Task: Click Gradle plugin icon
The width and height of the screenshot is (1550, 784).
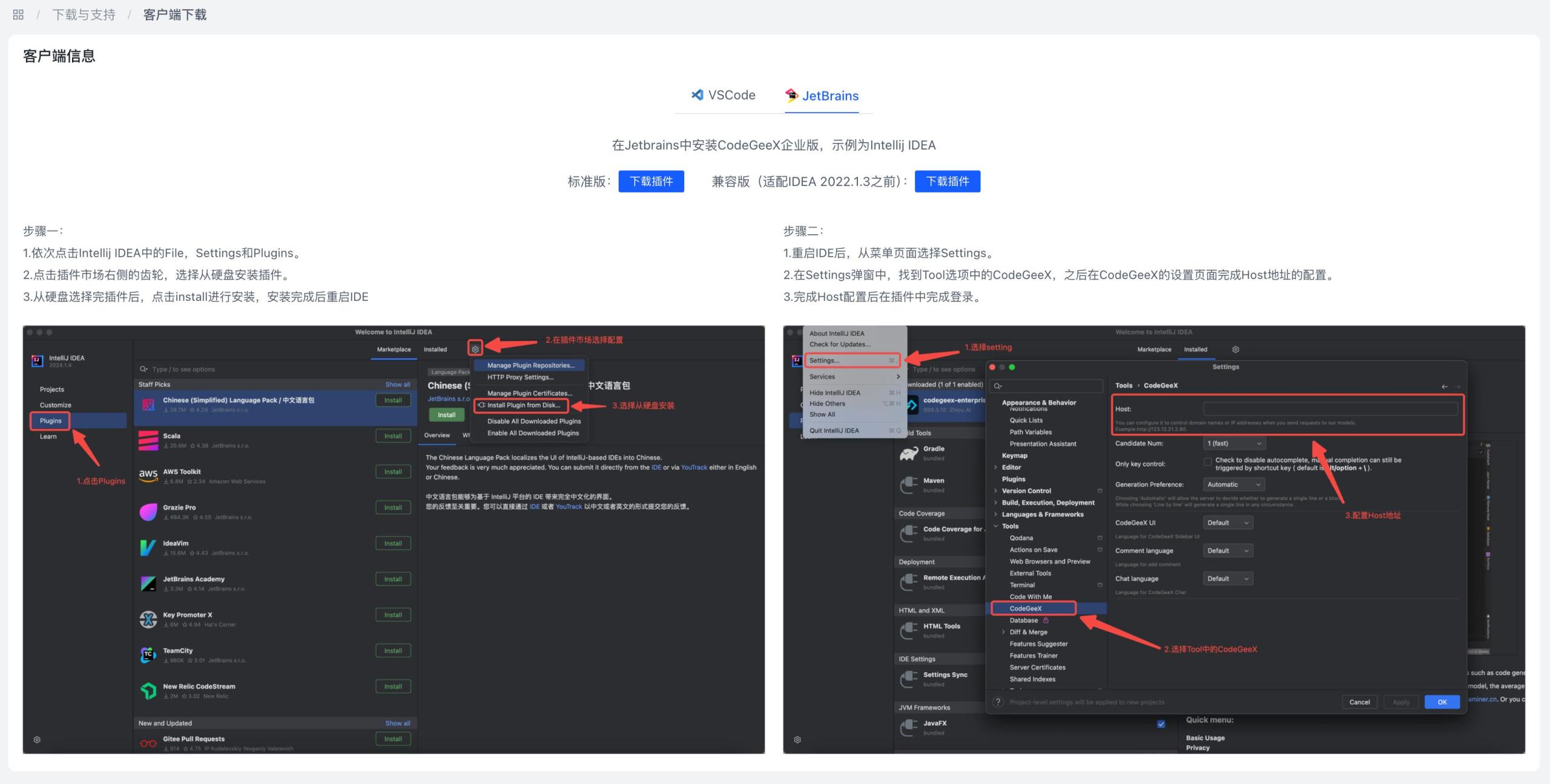Action: (909, 453)
